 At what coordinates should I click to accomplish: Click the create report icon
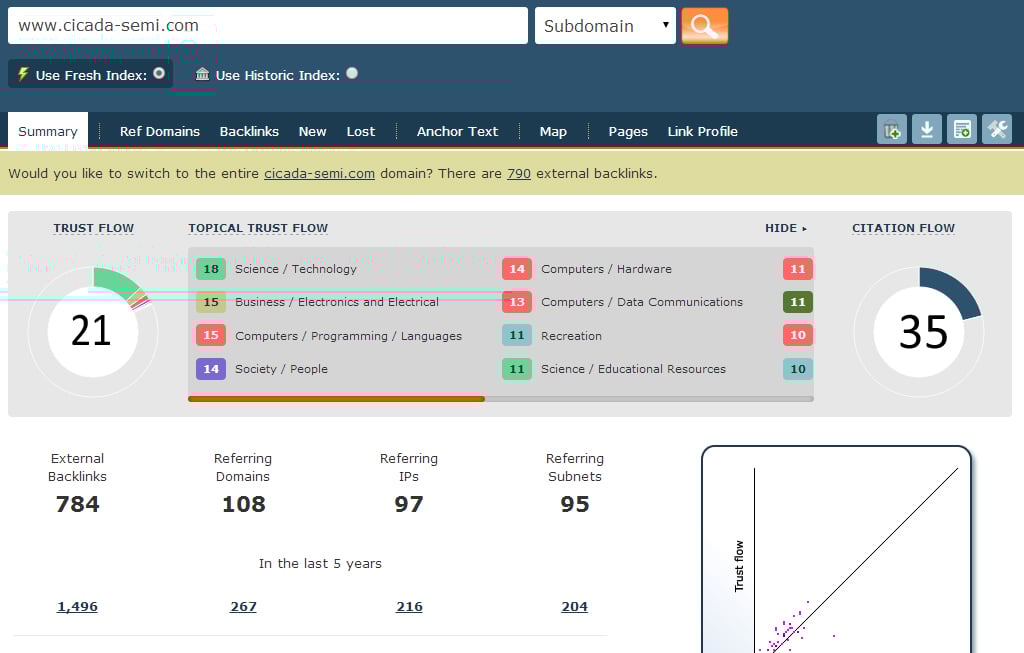962,129
